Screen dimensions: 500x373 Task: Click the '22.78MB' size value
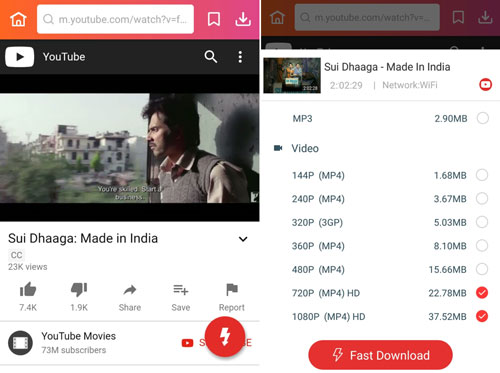click(447, 293)
